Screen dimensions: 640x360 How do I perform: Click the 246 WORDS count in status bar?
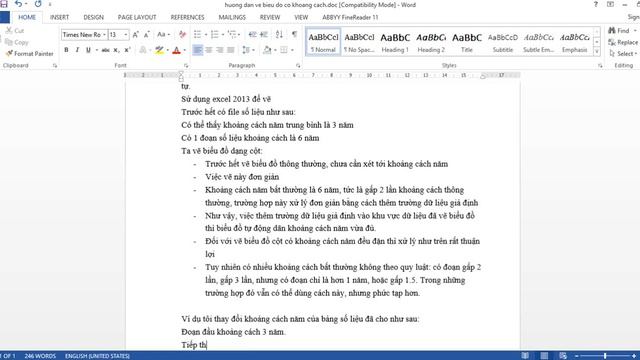(40, 356)
